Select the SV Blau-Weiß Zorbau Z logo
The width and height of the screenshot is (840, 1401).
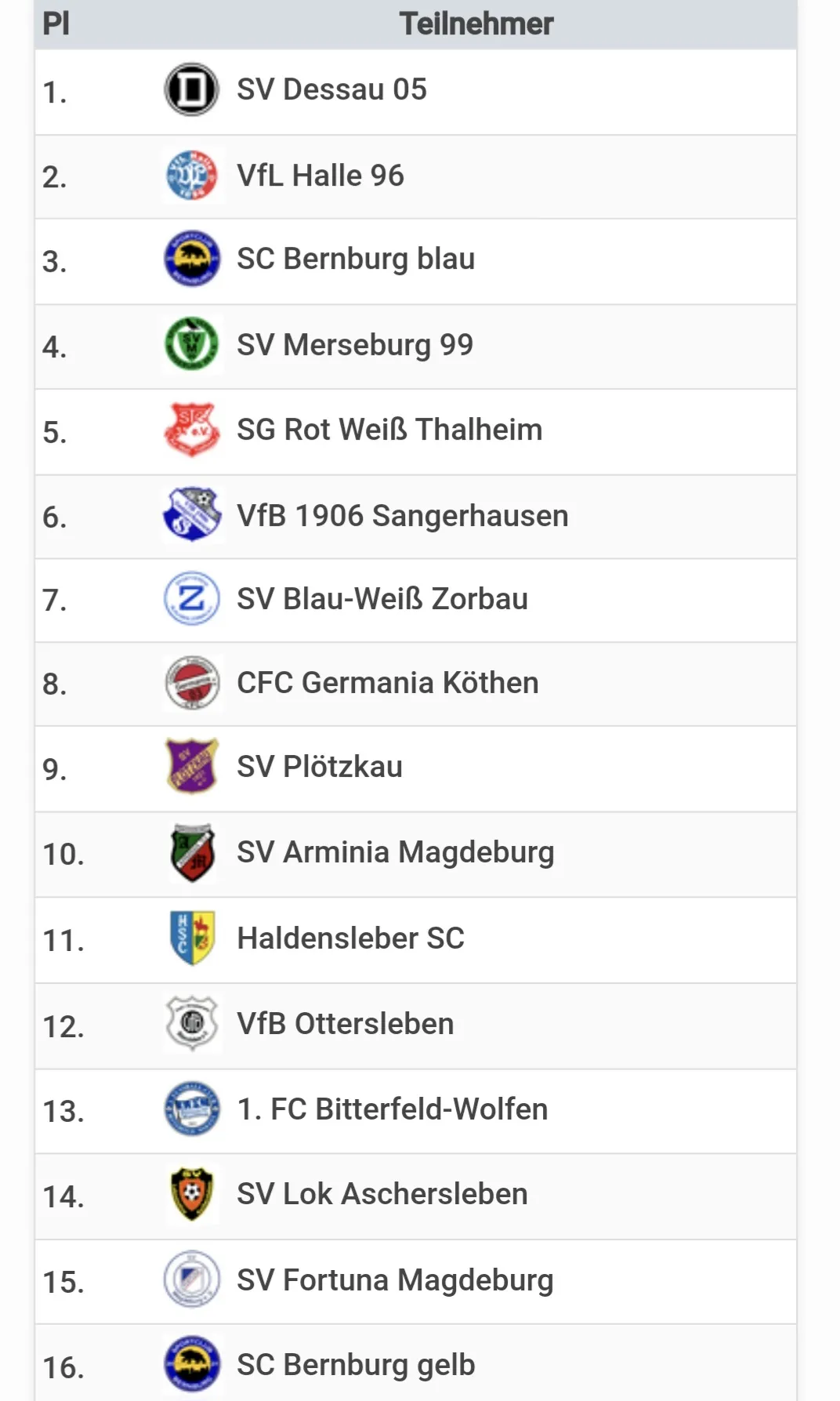(x=192, y=599)
